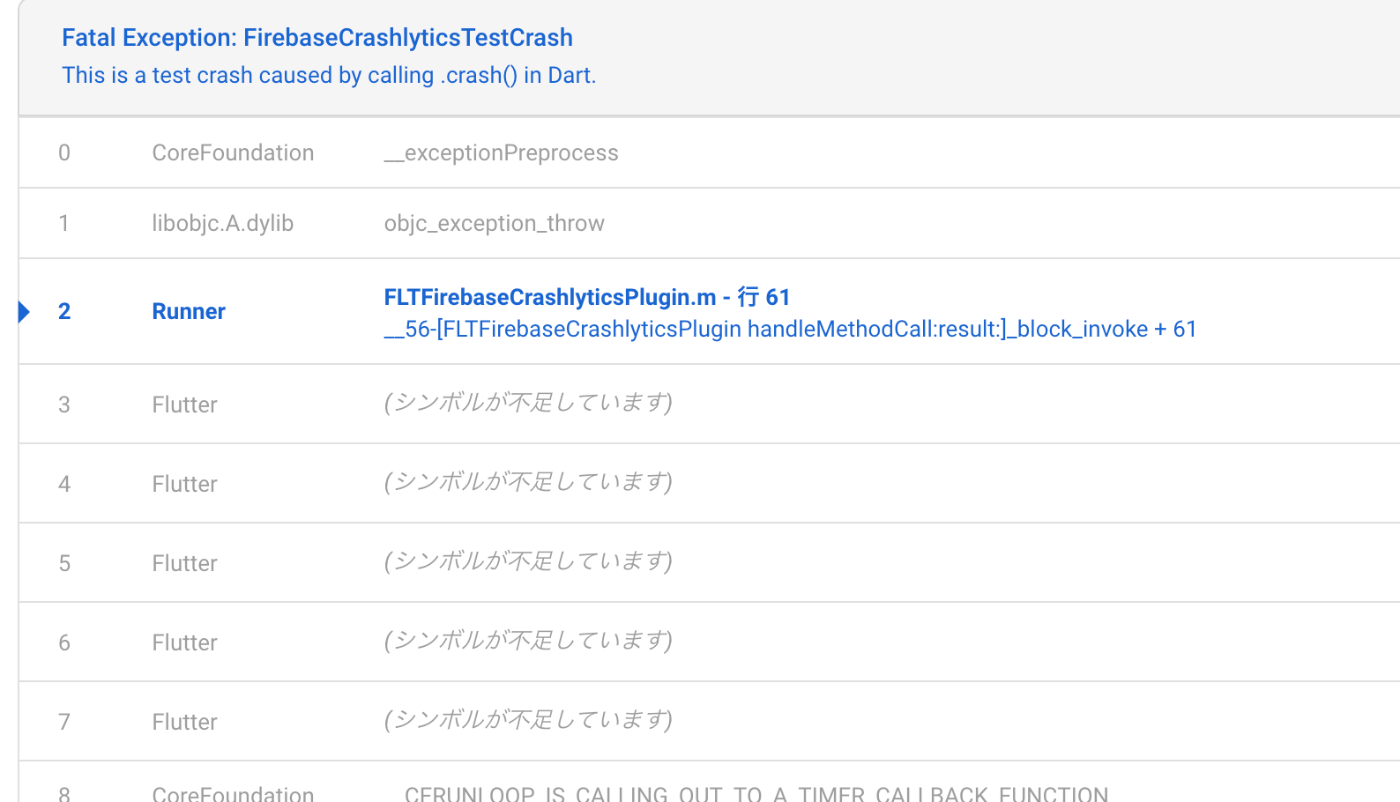Click handleMethodCall:result: block_invoke symbol text
Image resolution: width=1400 pixels, height=802 pixels.
790,329
